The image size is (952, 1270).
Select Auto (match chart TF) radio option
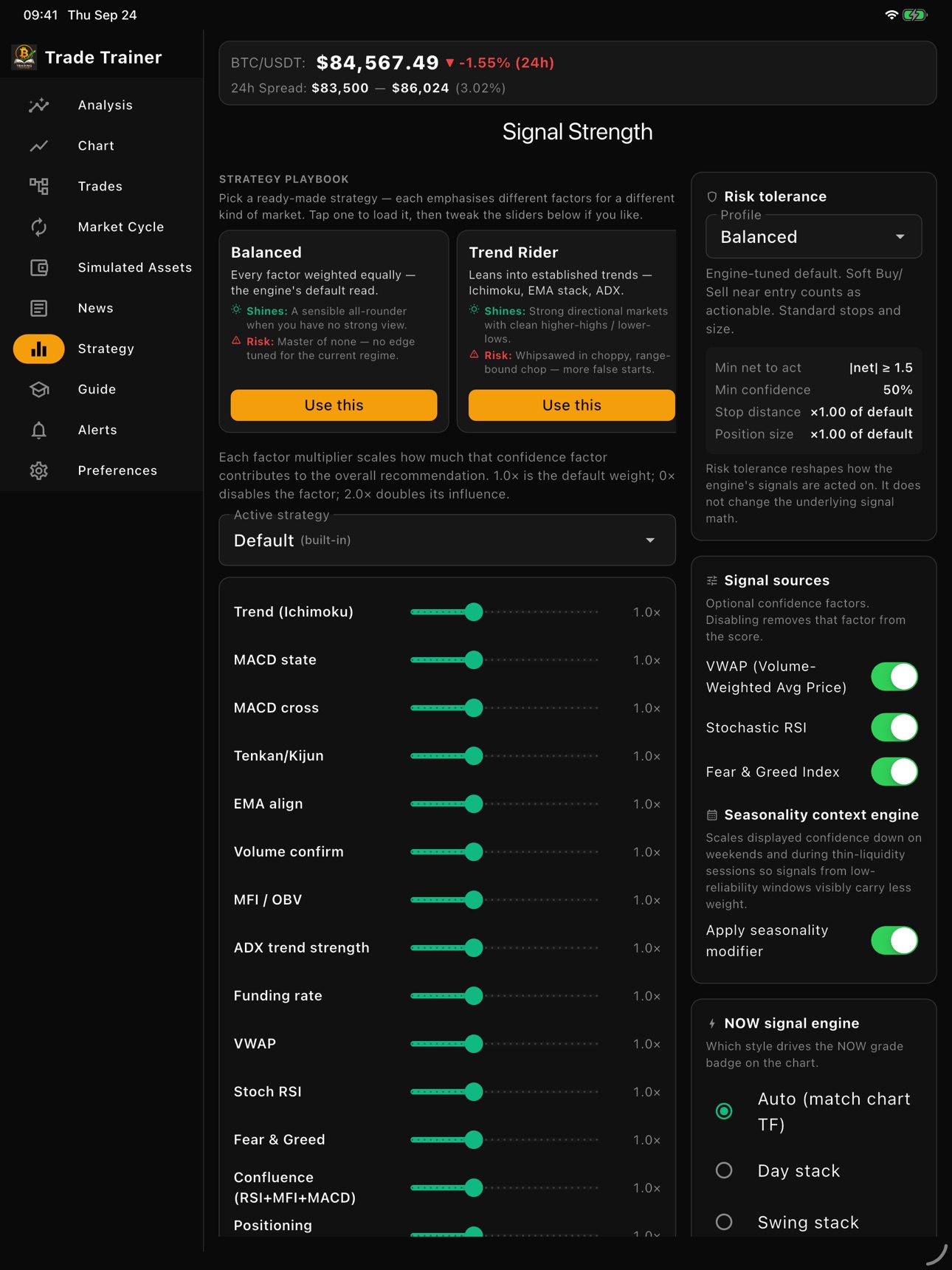[x=724, y=1111]
